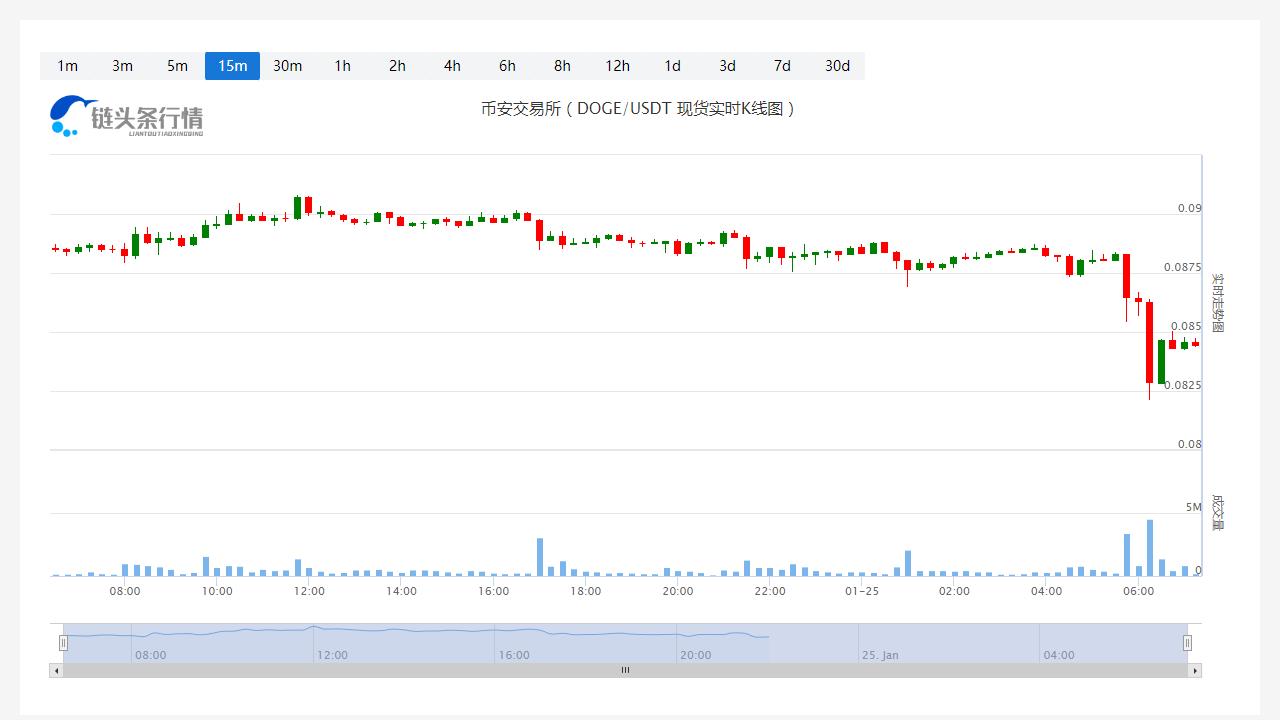Click the 链头条行情 logo
Image resolution: width=1280 pixels, height=720 pixels.
(127, 116)
